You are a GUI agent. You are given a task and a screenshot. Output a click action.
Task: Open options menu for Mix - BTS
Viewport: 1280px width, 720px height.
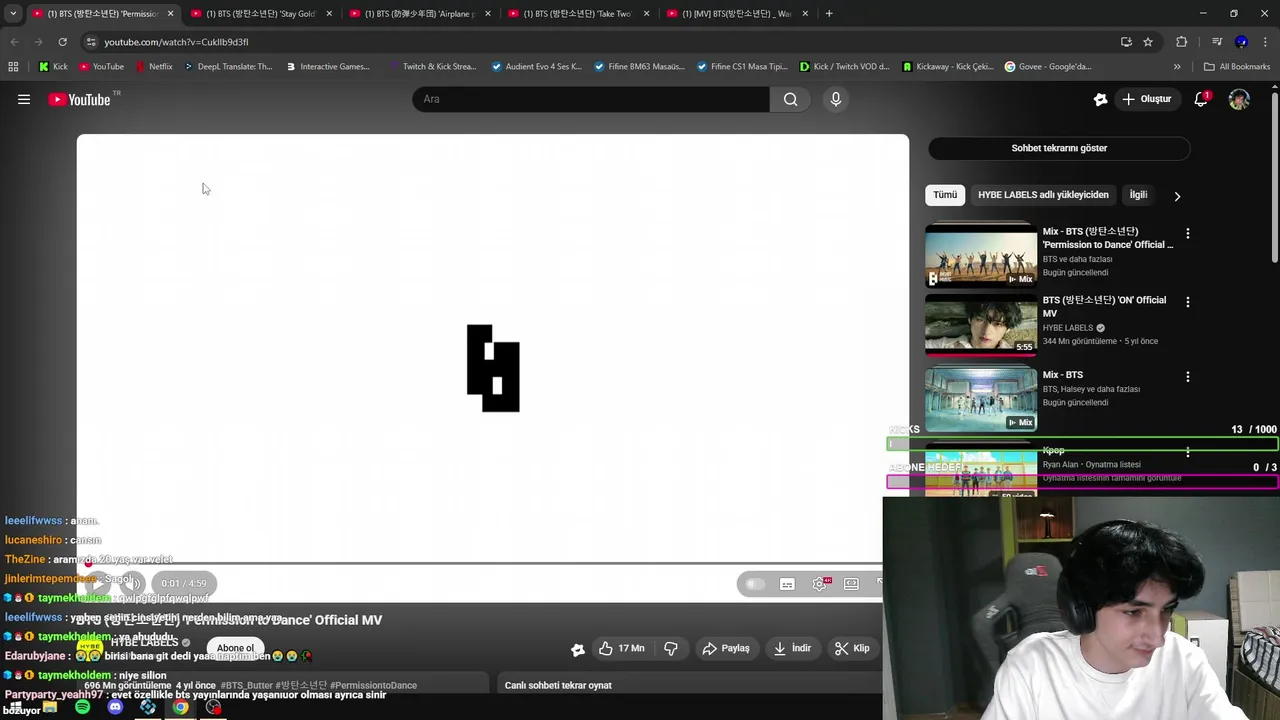coord(1188,377)
